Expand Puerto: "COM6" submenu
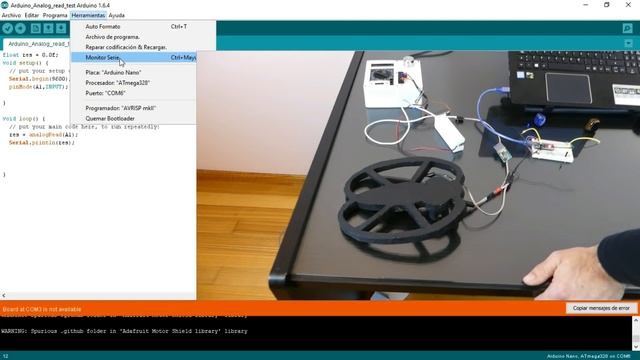Screen dimensions: 640x360 coord(134,93)
